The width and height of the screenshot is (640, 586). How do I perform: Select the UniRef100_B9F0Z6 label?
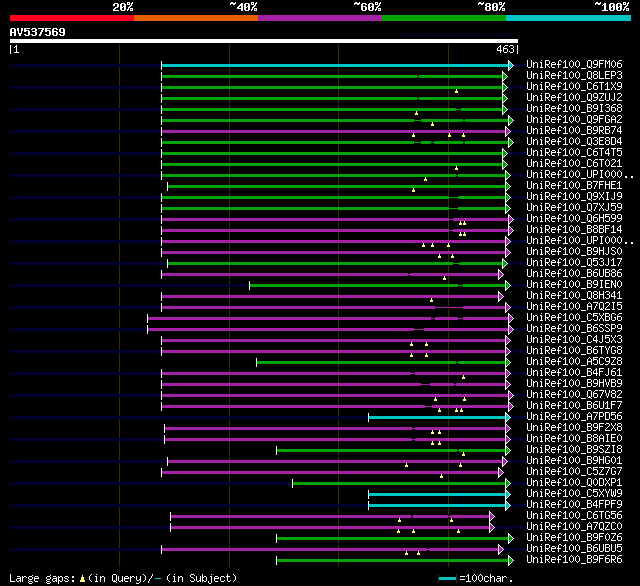click(x=574, y=538)
